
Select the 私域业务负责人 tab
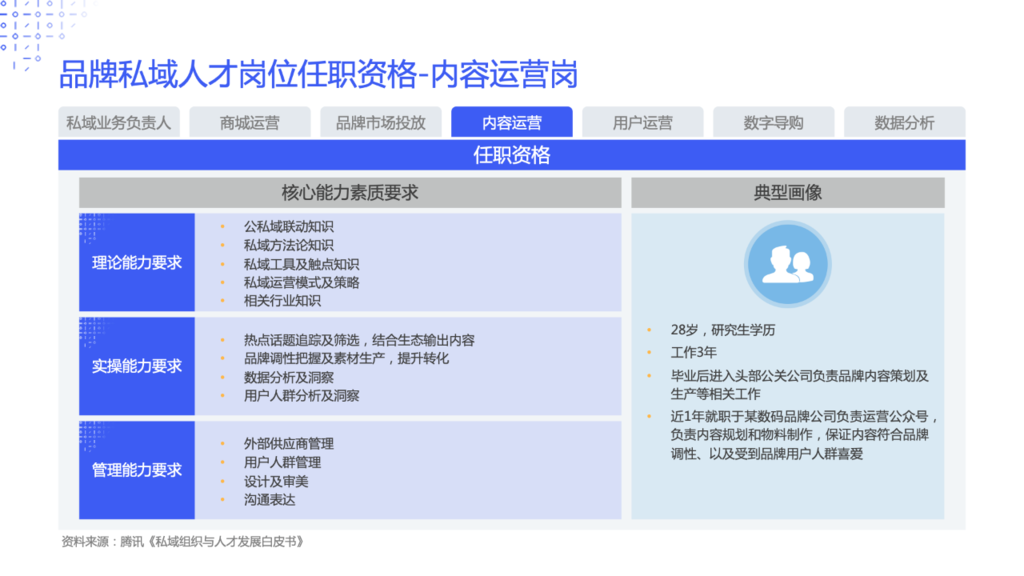point(119,122)
